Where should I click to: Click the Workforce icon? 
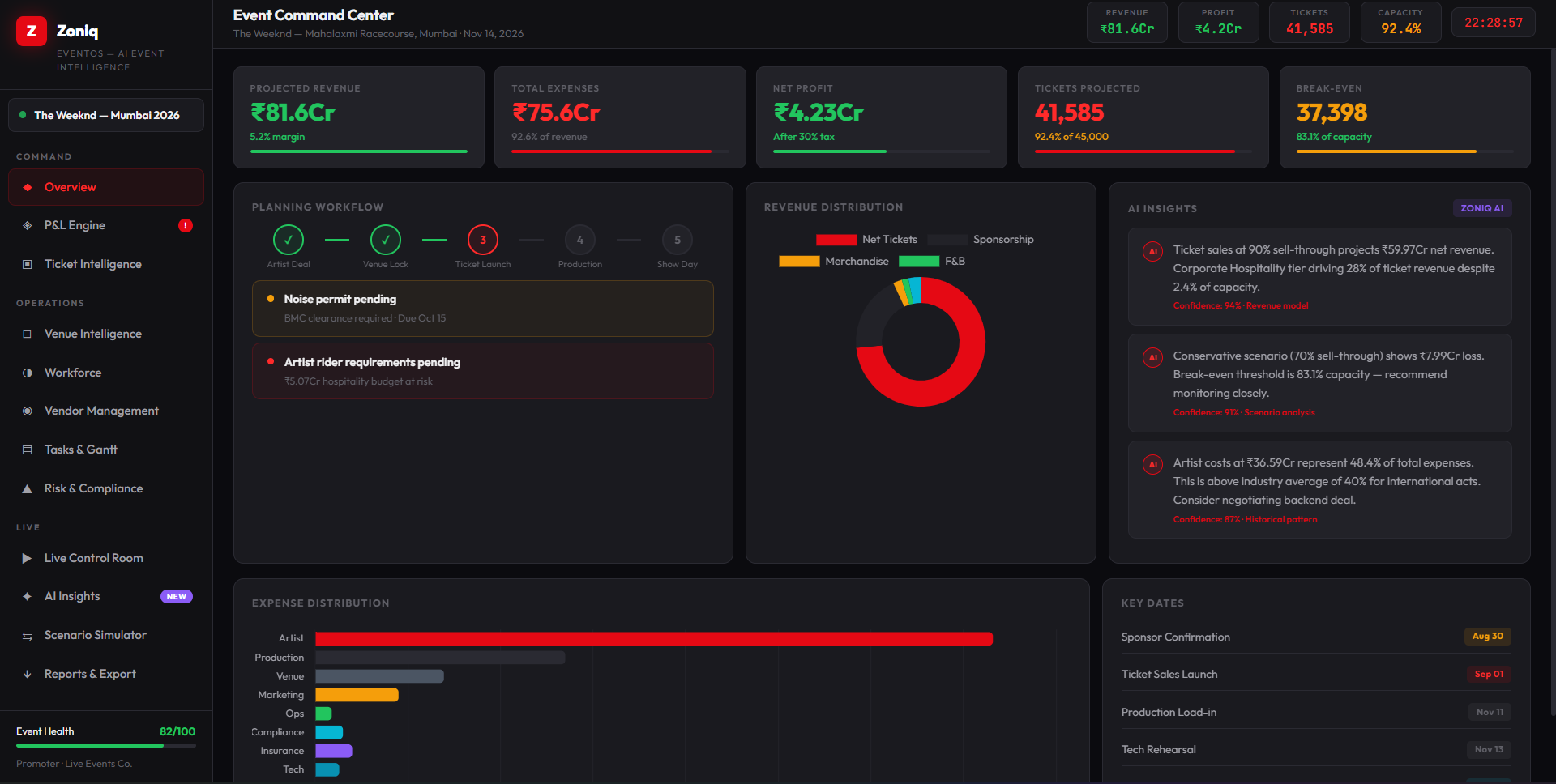[27, 373]
